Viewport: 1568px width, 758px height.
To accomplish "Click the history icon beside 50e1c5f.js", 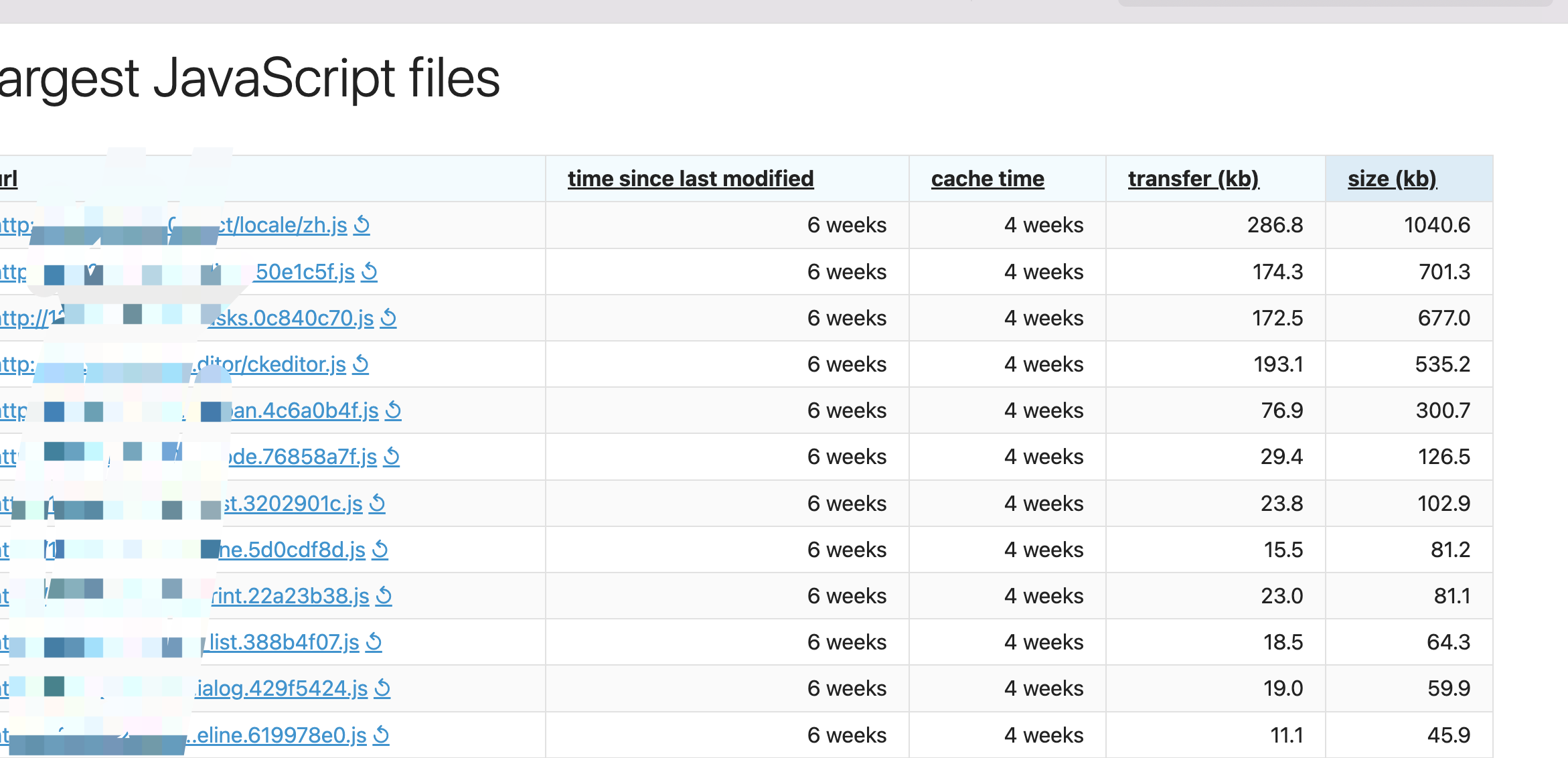I will [x=370, y=272].
